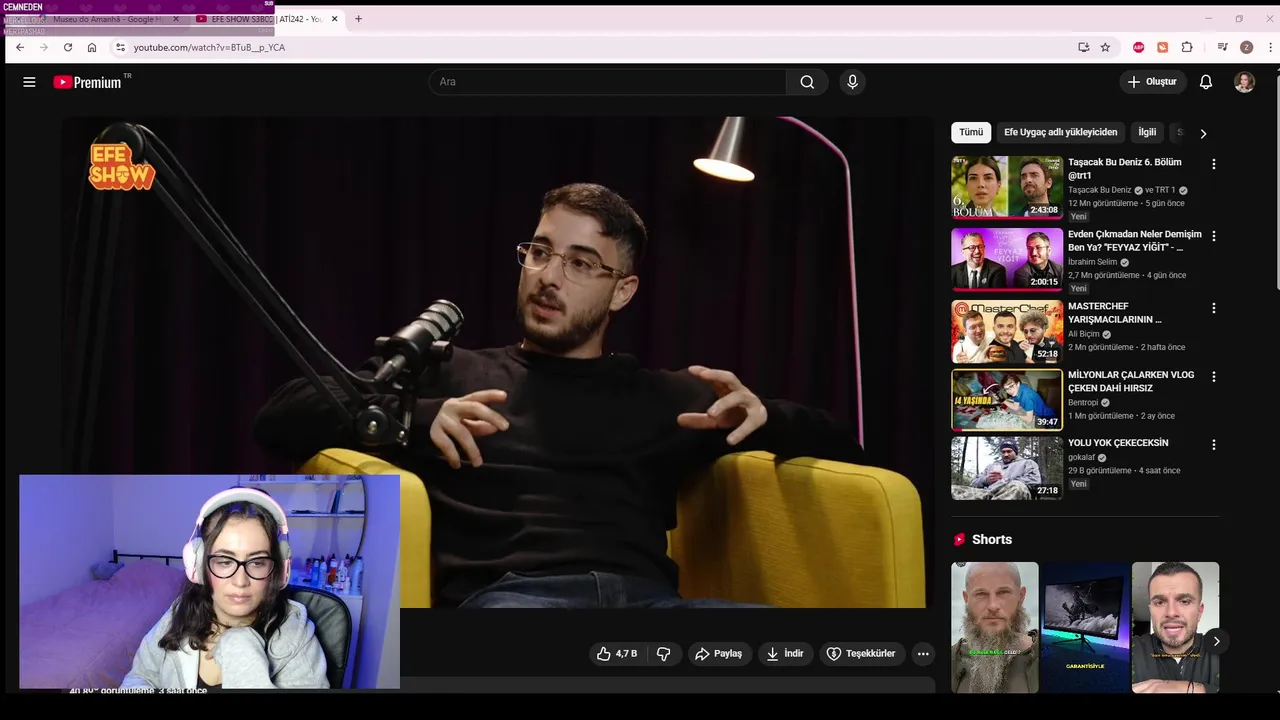Open options menu for Evden Çıkmadan video
This screenshot has width=1280, height=720.
click(1214, 236)
